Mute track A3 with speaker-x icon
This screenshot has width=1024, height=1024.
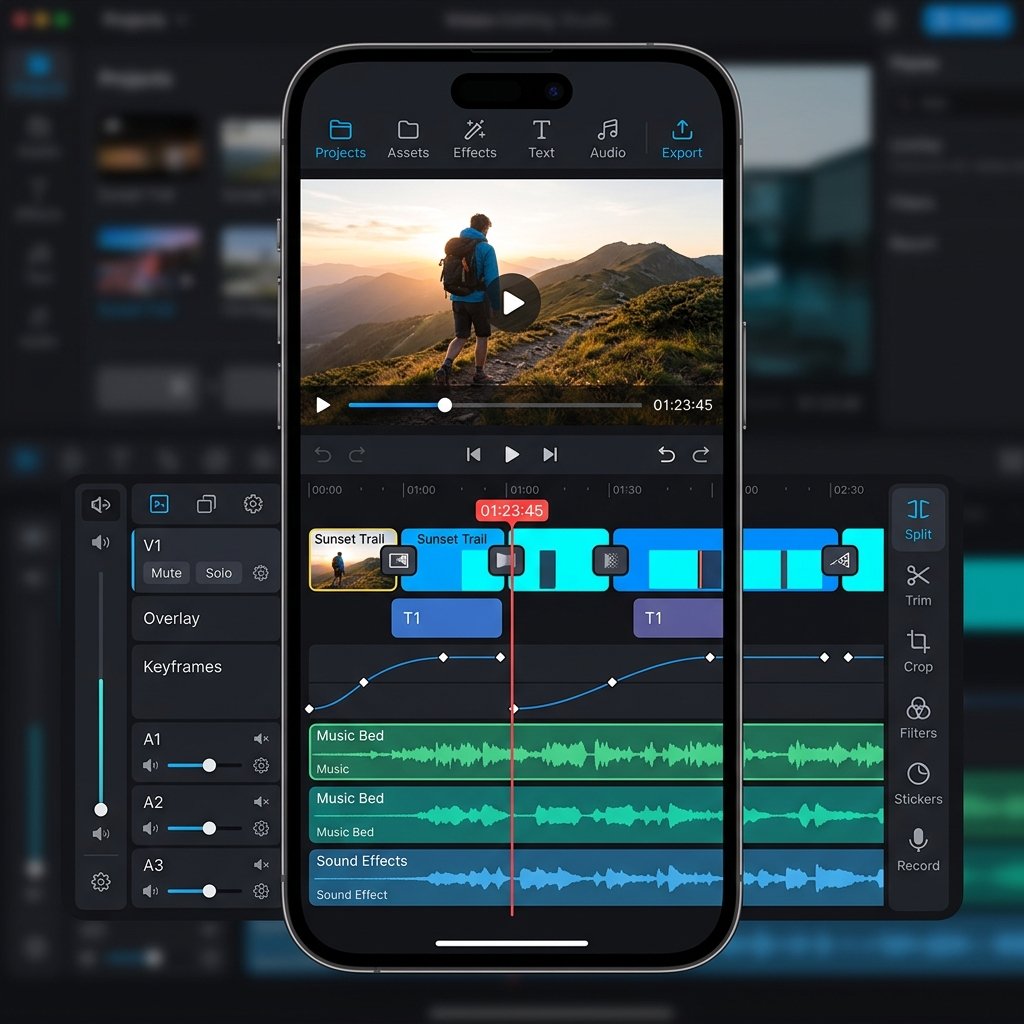261,865
